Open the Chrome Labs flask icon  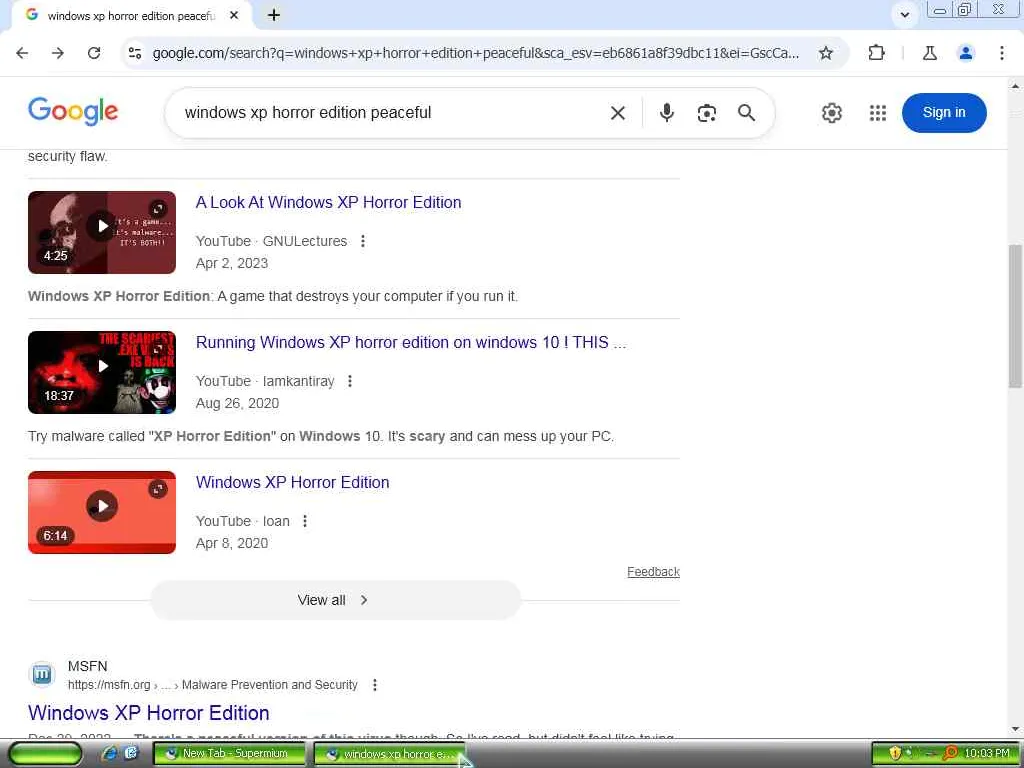click(930, 53)
